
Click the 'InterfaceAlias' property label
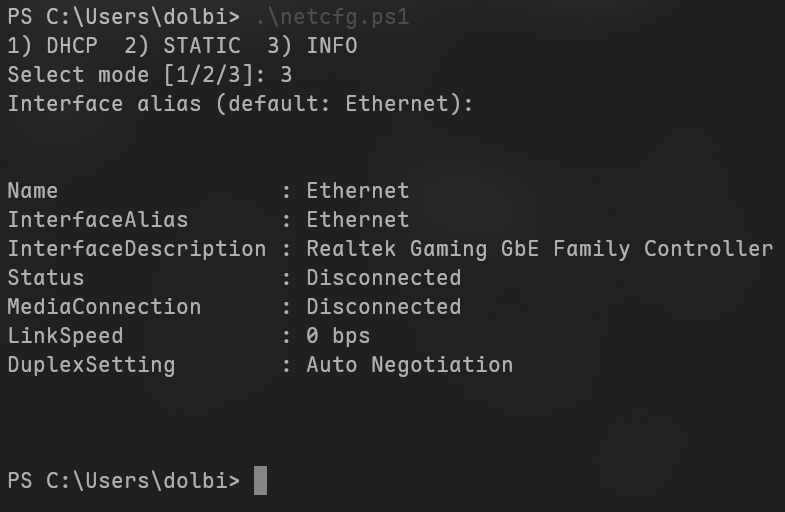pos(98,220)
